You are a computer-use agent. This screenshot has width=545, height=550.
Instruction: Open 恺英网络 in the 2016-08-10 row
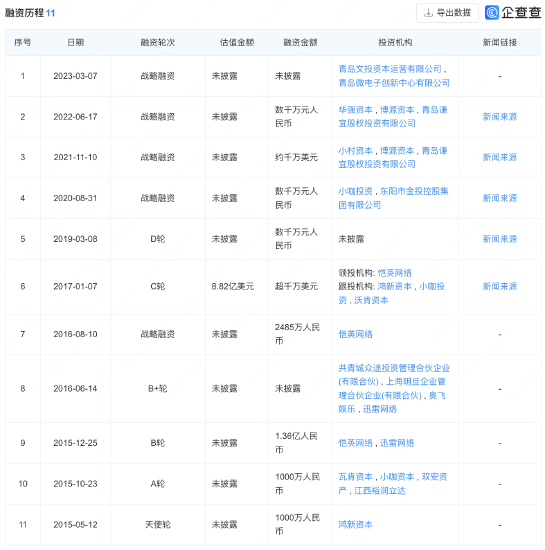(355, 334)
